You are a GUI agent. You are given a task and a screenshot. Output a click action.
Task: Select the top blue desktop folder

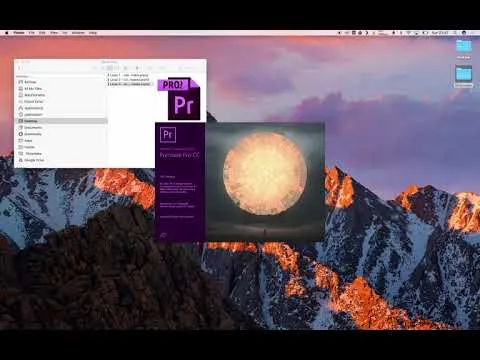464,46
